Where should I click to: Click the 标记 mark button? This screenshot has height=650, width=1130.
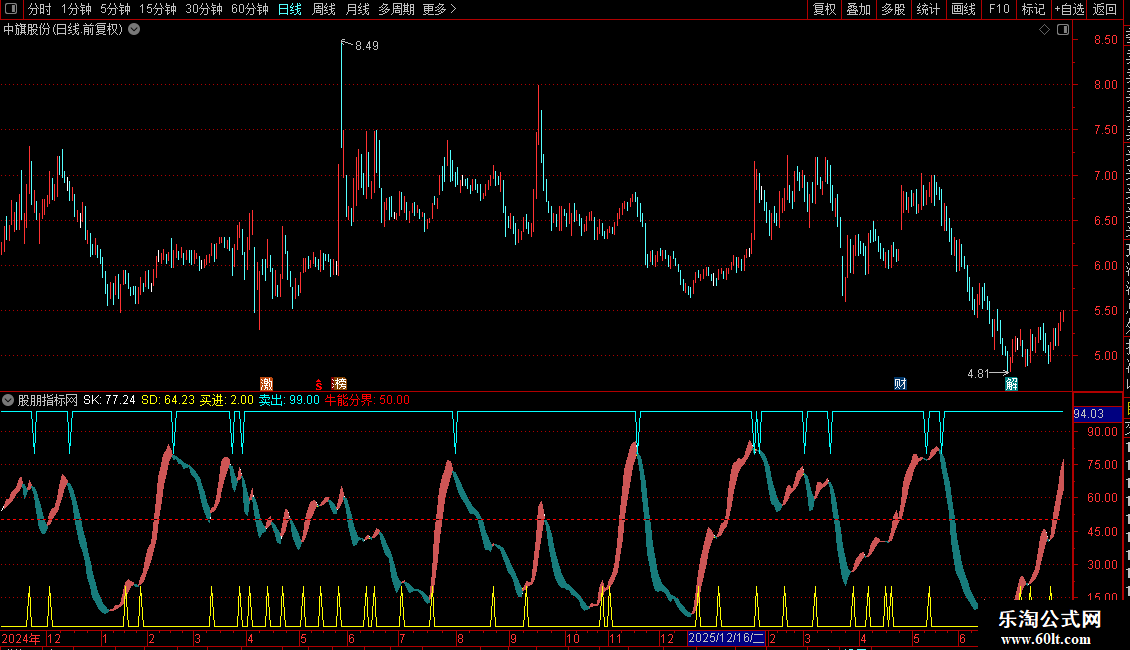click(x=1033, y=9)
